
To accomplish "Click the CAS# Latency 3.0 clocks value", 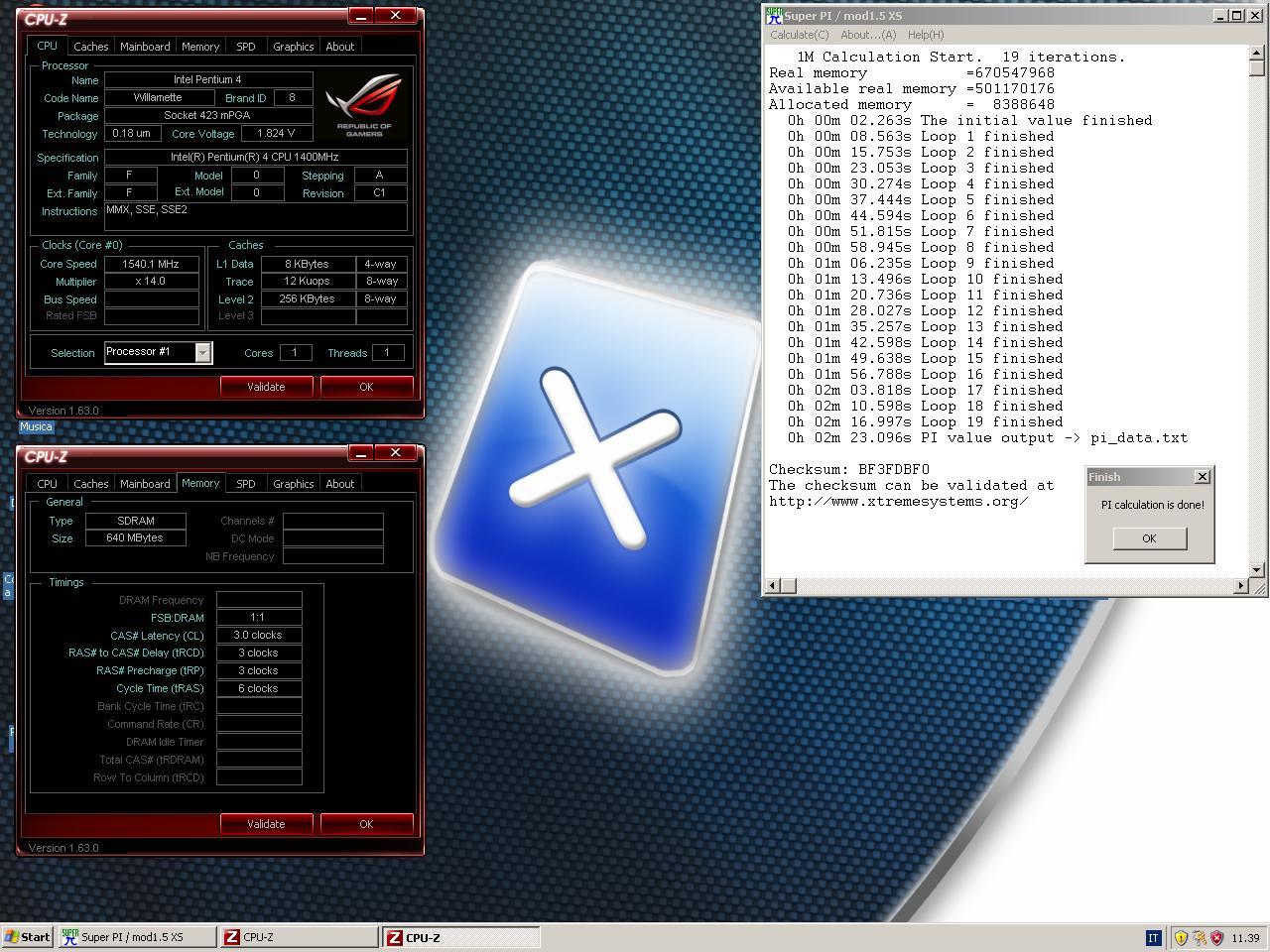I will (259, 636).
